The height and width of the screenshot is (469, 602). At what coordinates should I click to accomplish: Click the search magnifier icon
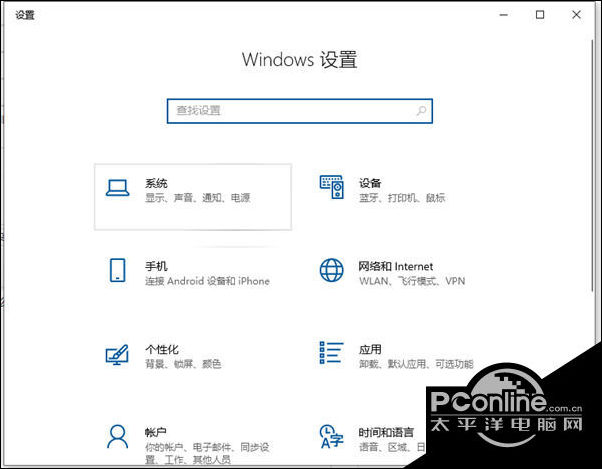pos(421,111)
